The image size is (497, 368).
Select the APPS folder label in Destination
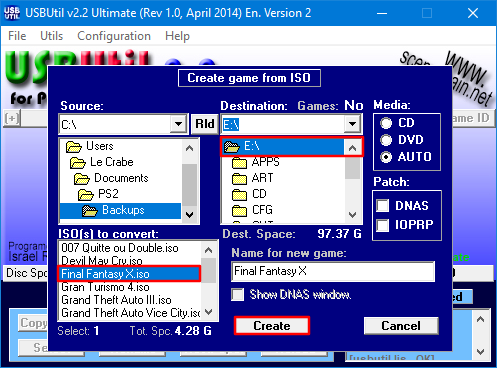pos(265,162)
